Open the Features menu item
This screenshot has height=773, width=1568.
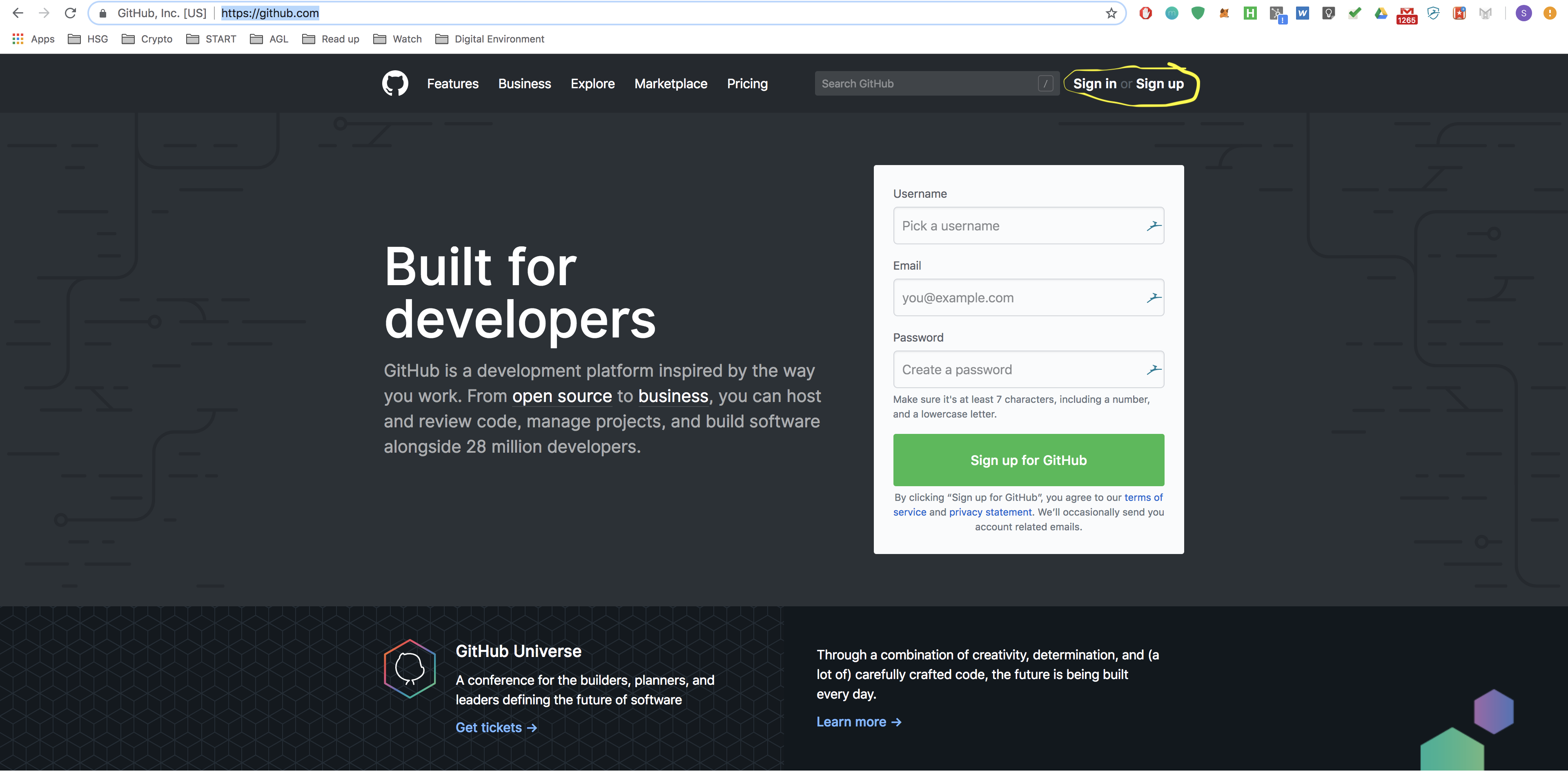[x=452, y=84]
